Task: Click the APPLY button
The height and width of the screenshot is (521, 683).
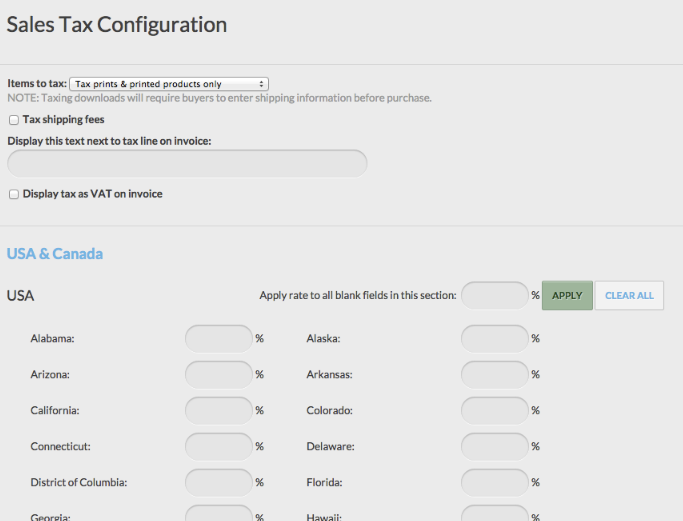Action: (567, 295)
